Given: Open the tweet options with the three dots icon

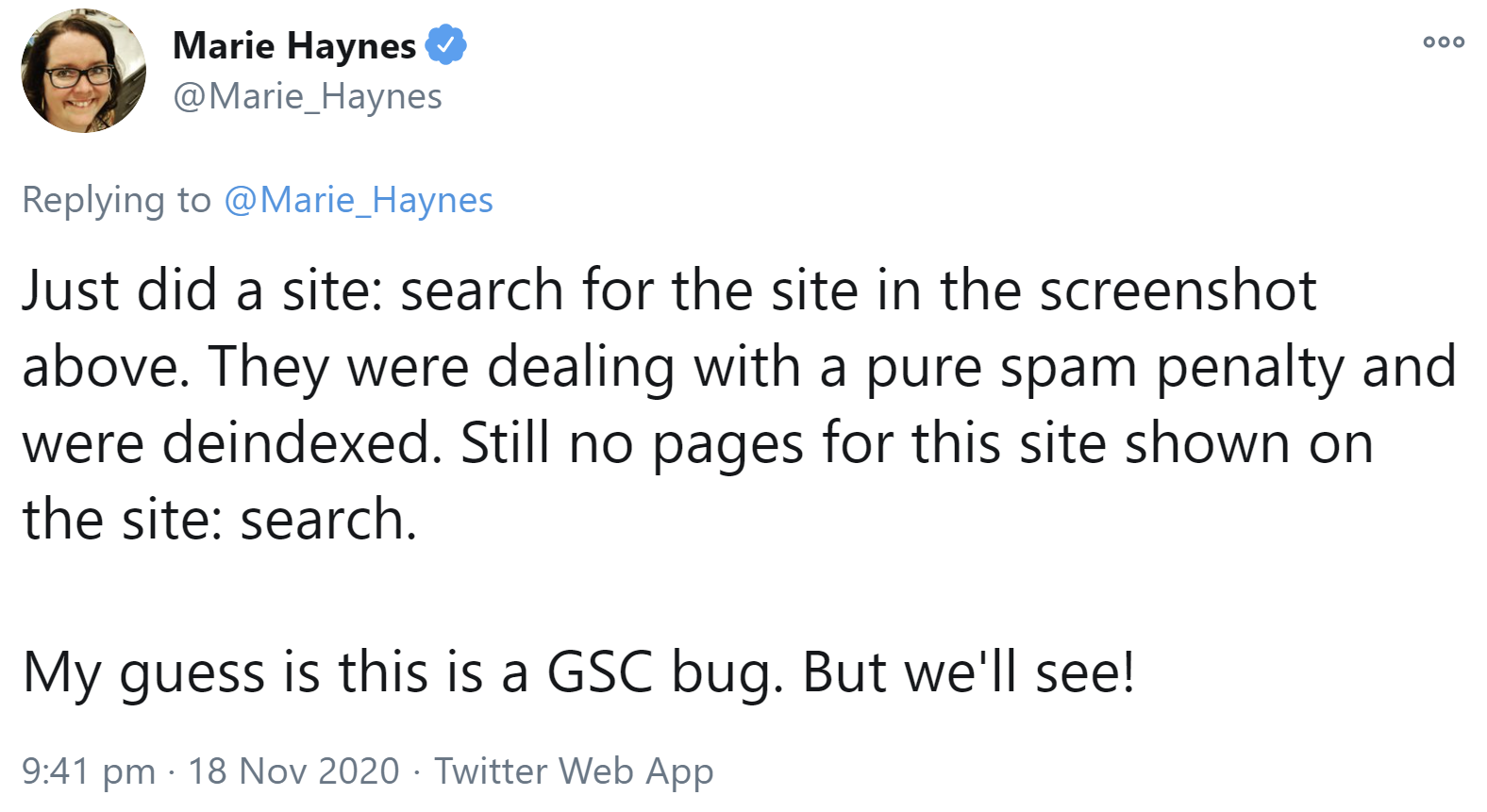Looking at the screenshot, I should coord(1442,40).
